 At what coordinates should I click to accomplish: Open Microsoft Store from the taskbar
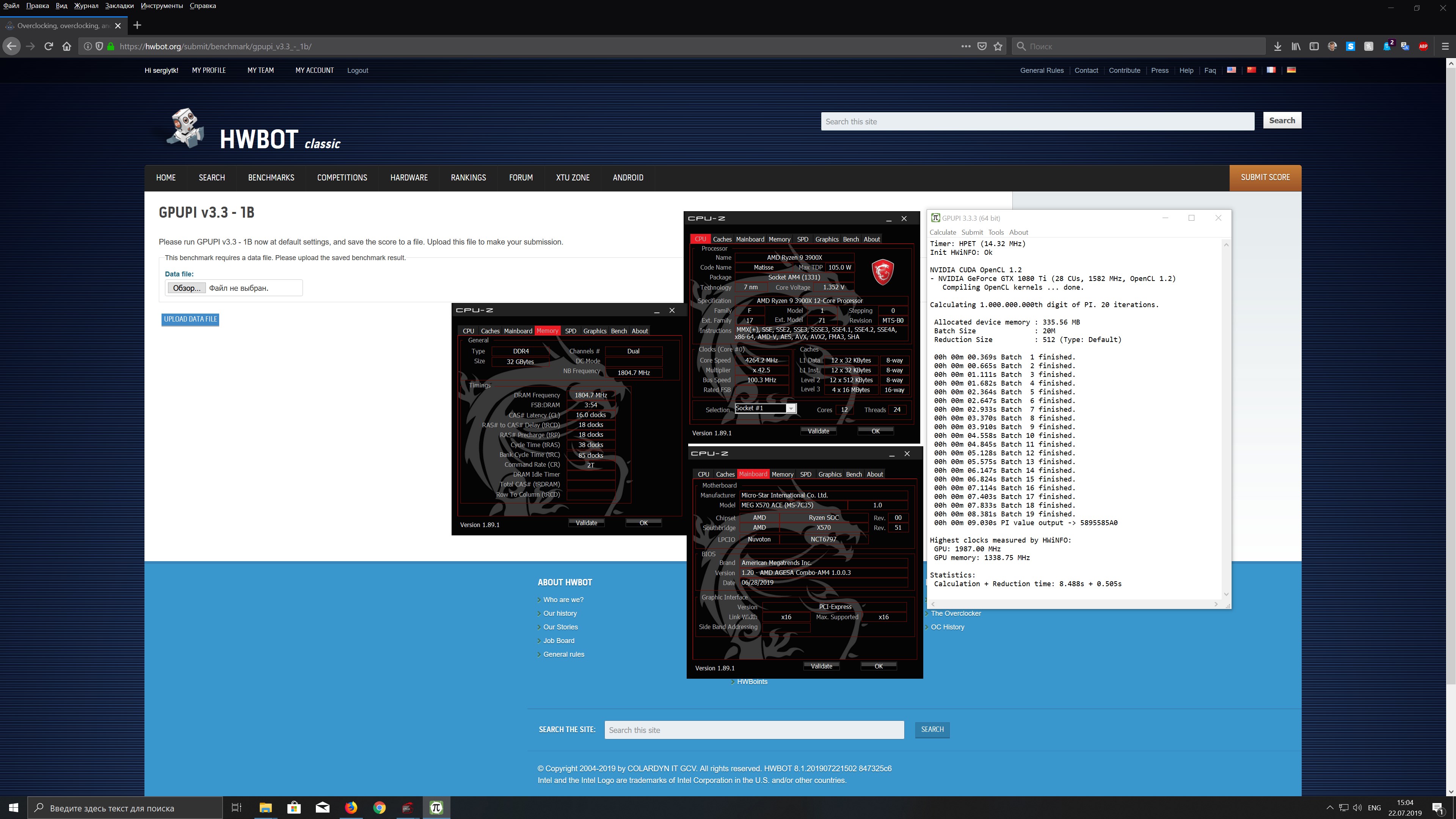click(294, 808)
